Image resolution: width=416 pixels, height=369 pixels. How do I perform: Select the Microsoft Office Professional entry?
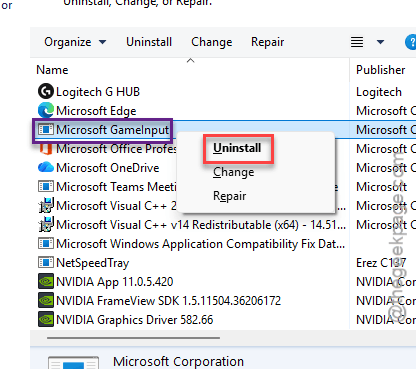pyautogui.click(x=116, y=149)
